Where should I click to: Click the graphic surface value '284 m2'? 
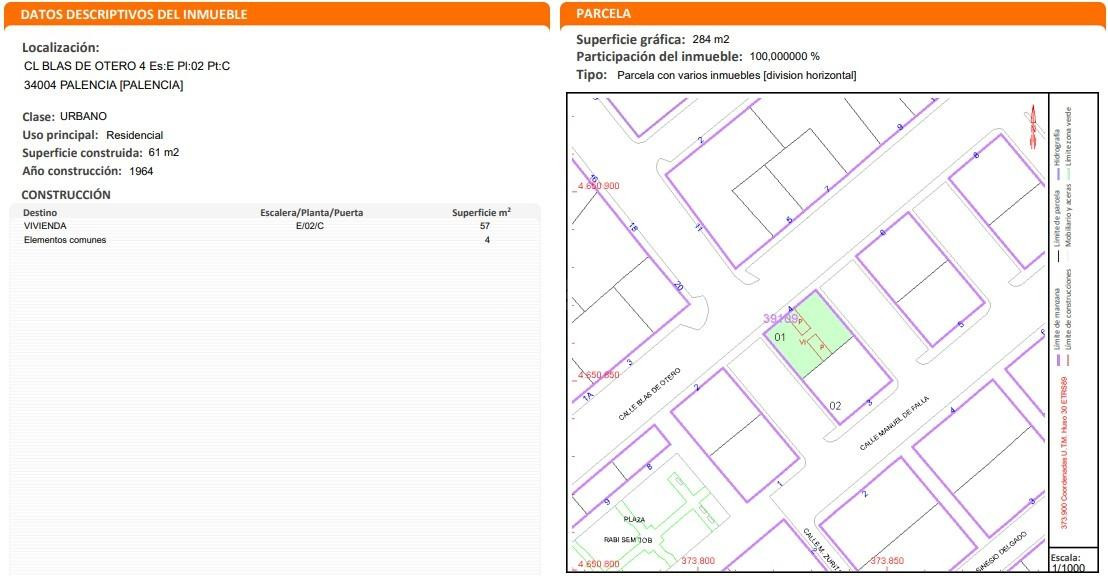(711, 40)
